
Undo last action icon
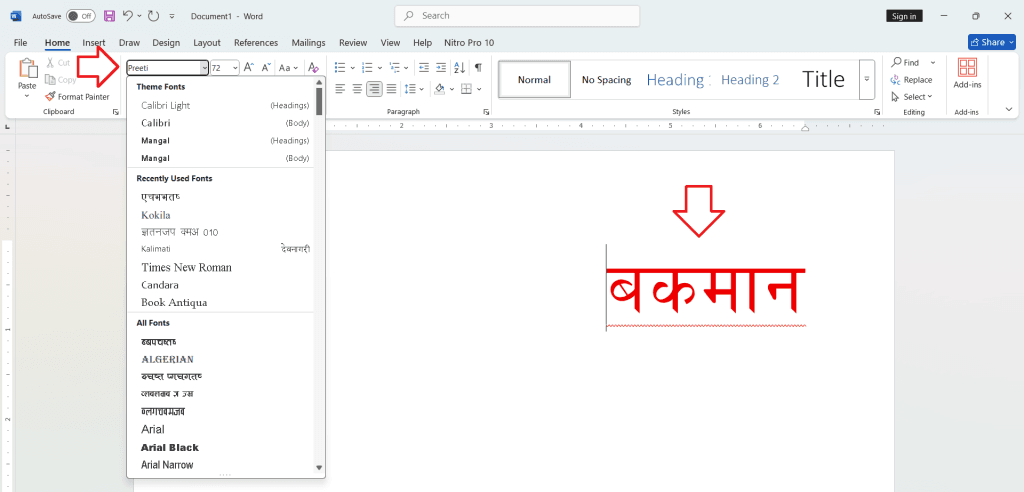[x=128, y=16]
